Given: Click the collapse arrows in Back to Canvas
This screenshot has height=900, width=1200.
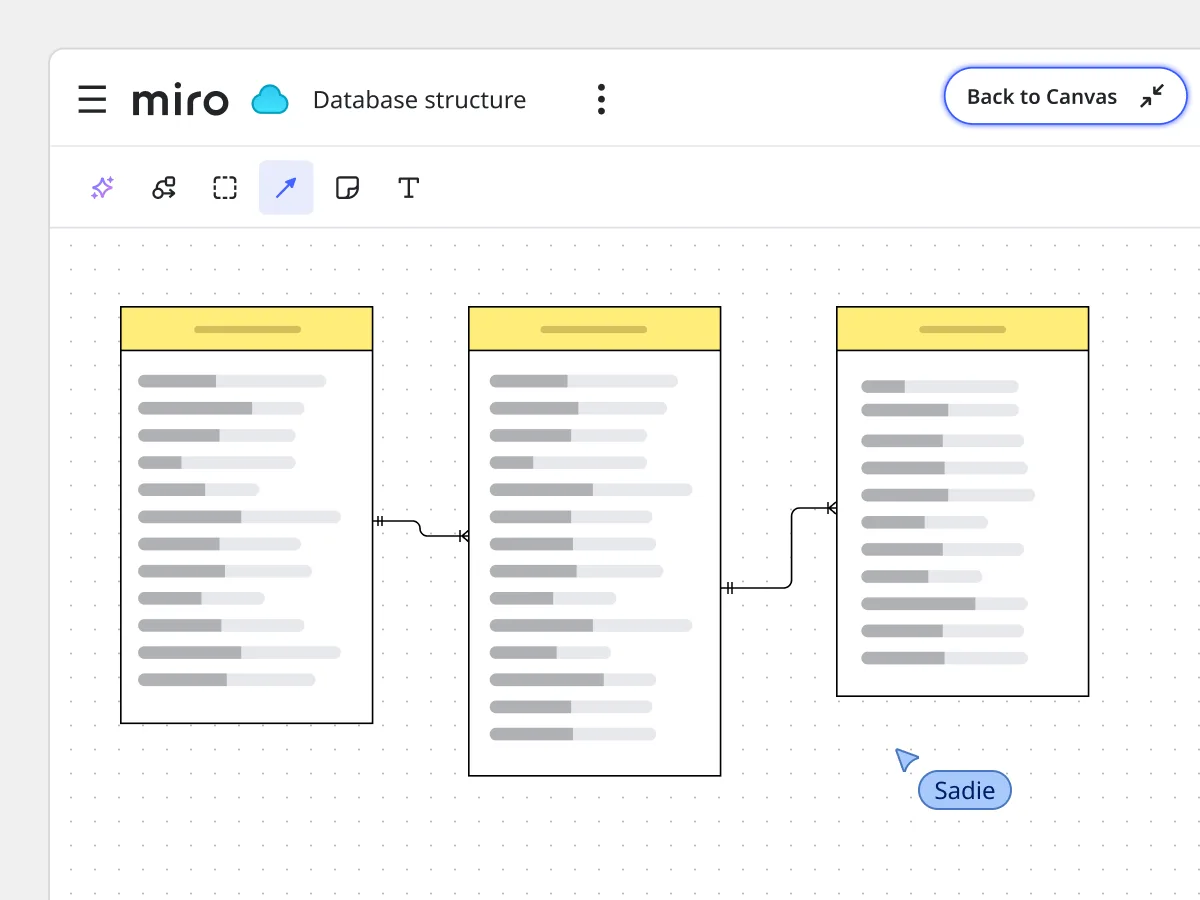Looking at the screenshot, I should [x=1152, y=96].
